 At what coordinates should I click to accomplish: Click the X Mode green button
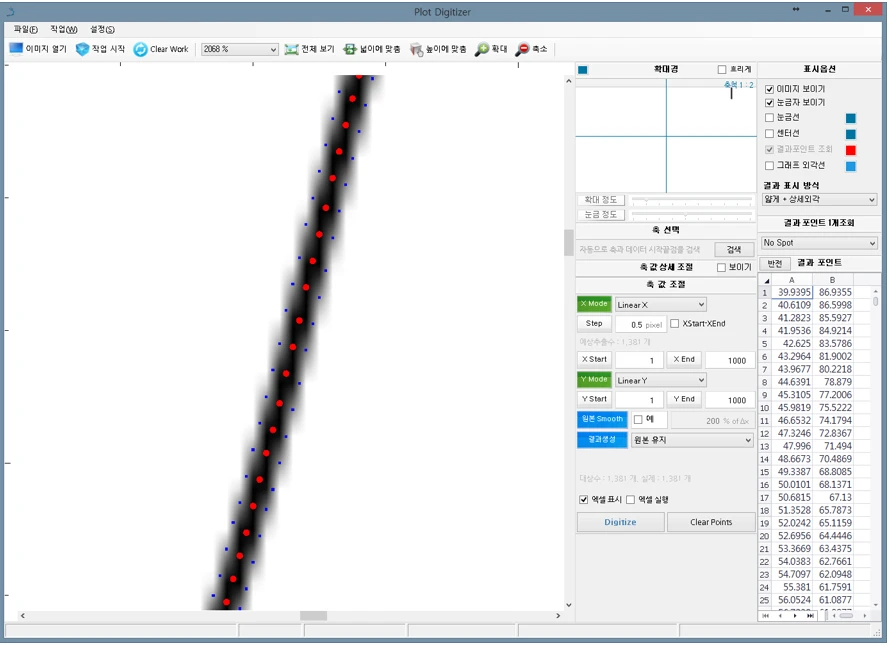coord(594,304)
